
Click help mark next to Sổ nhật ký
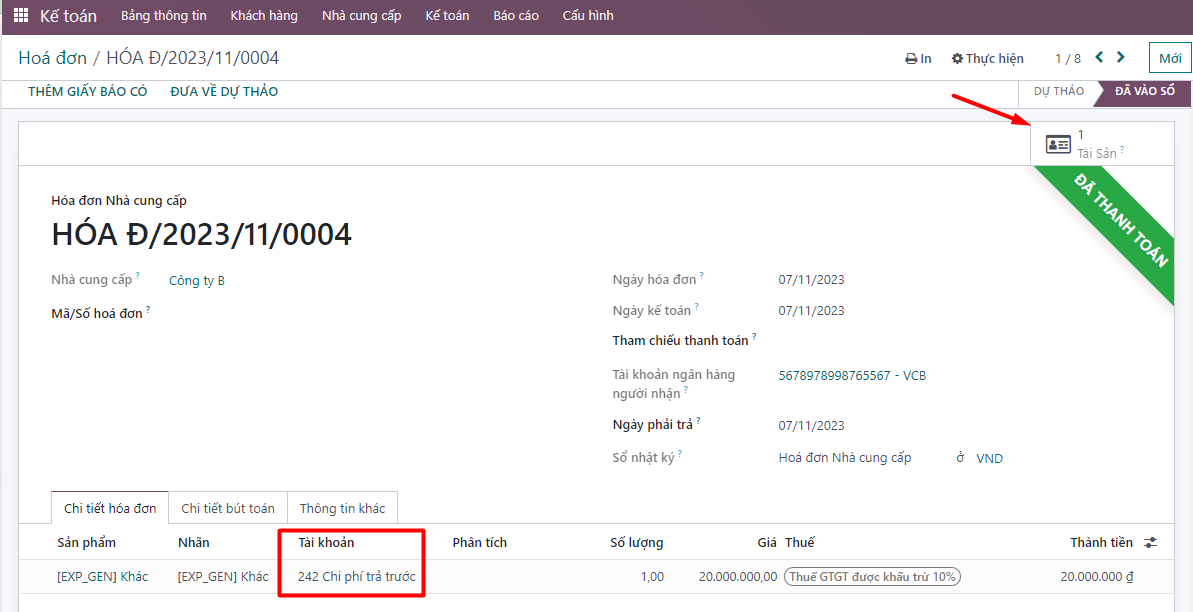[680, 454]
